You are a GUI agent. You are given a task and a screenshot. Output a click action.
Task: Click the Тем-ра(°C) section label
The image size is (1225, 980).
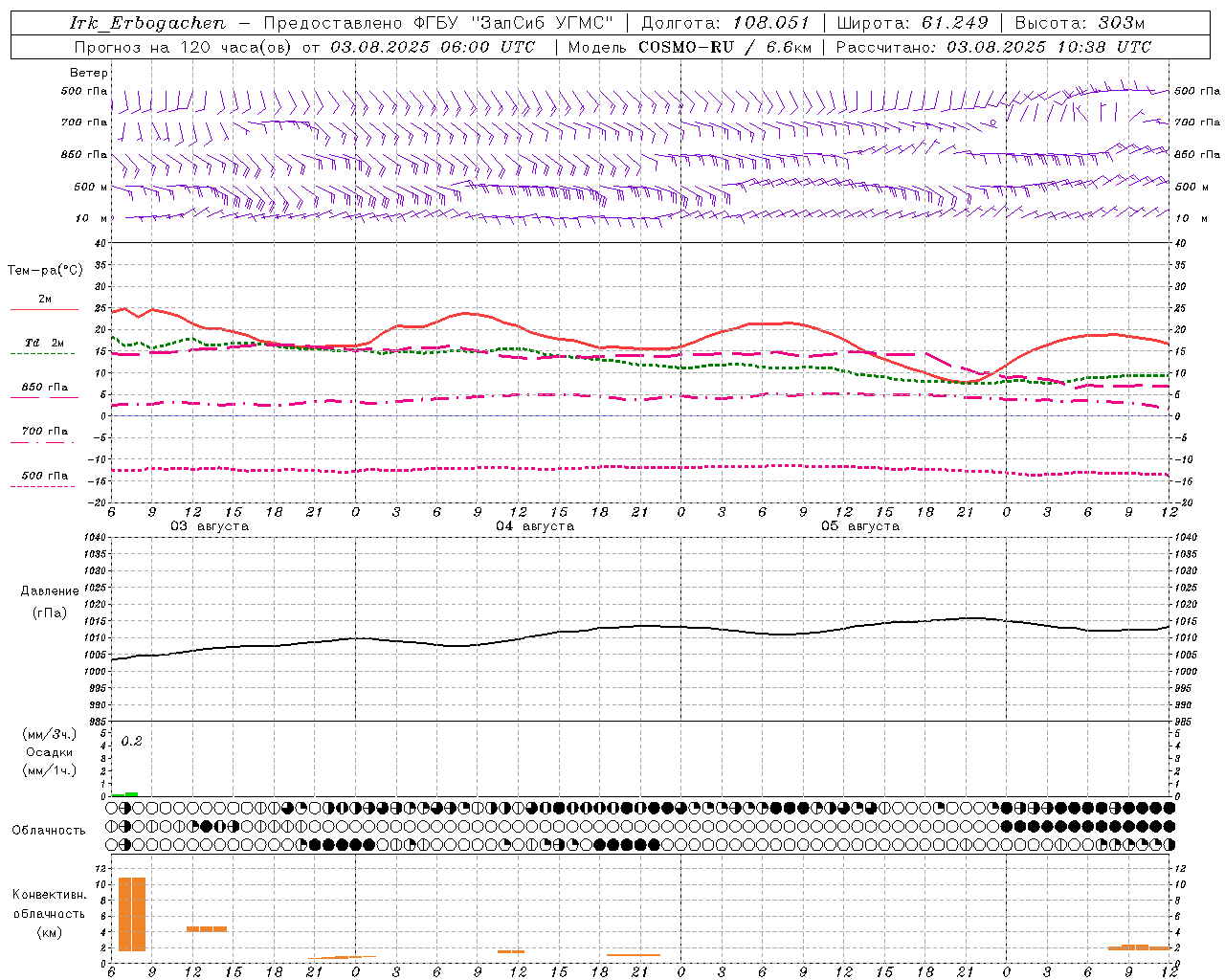tap(45, 270)
